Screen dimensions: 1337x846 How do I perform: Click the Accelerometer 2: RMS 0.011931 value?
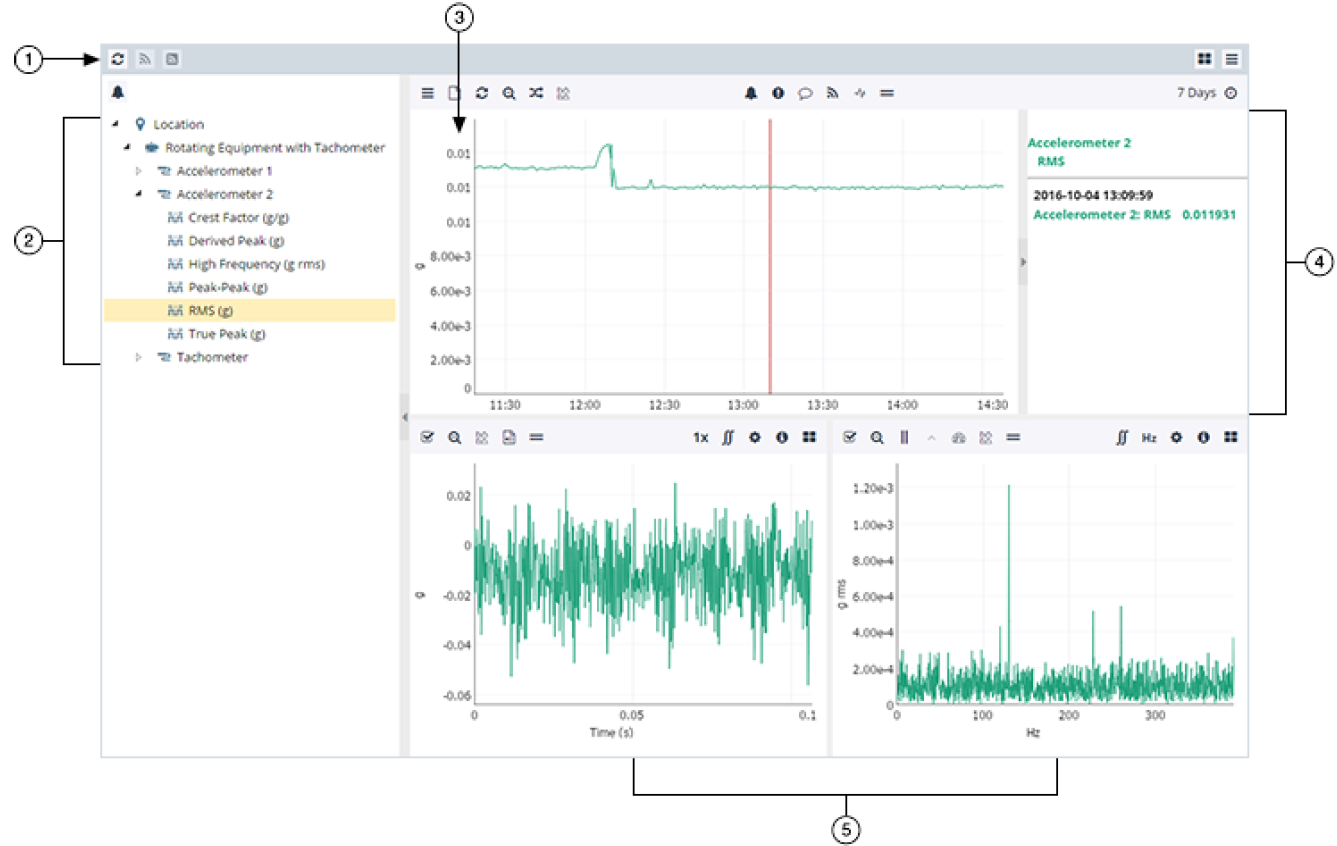click(1133, 214)
